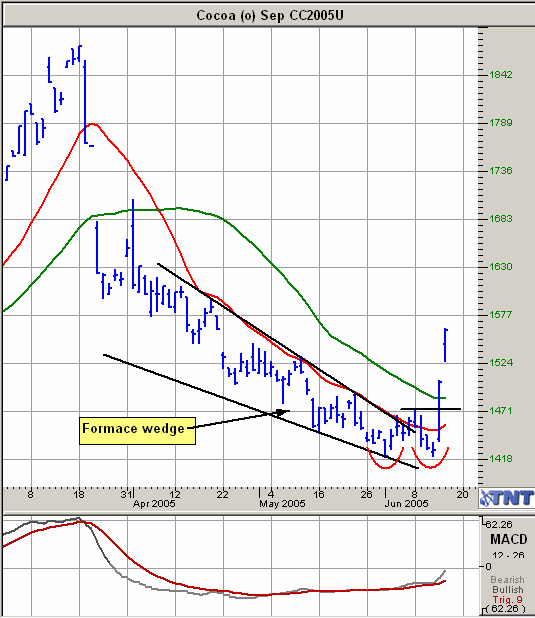Click the 1418 price axis label

(501, 459)
